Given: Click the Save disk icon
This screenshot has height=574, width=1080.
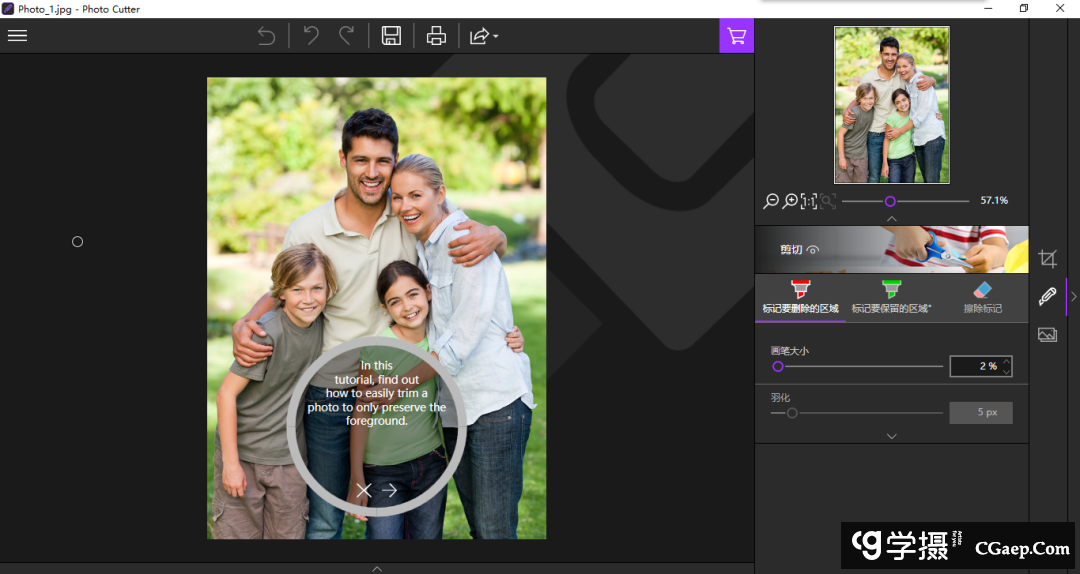Looking at the screenshot, I should coord(391,36).
